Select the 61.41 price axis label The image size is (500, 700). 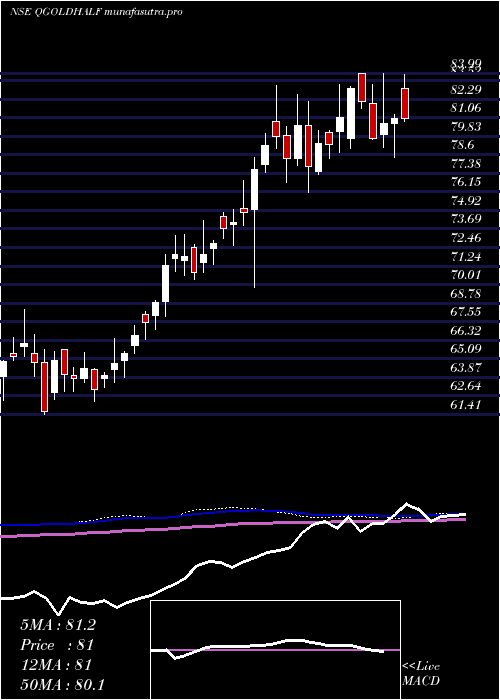tap(466, 404)
